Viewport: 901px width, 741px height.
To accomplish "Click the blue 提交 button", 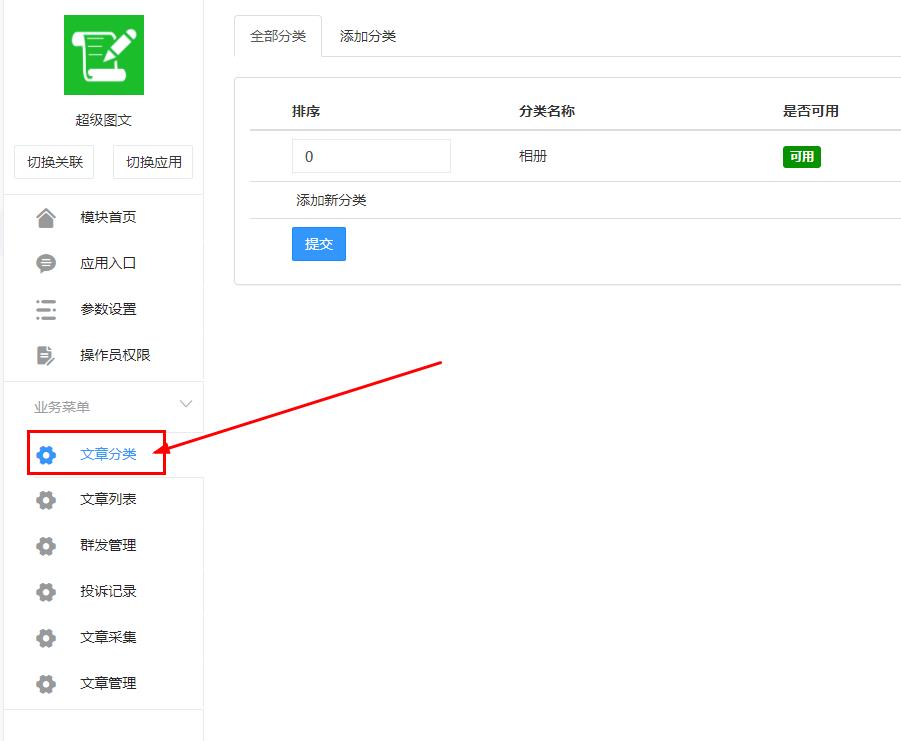I will click(319, 244).
